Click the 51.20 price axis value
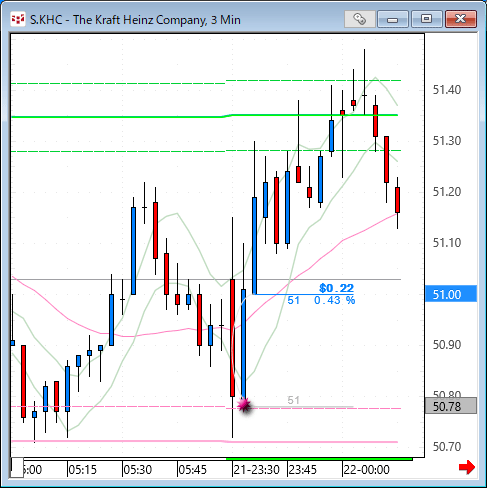Screen dimensions: 487x488 pyautogui.click(x=447, y=192)
